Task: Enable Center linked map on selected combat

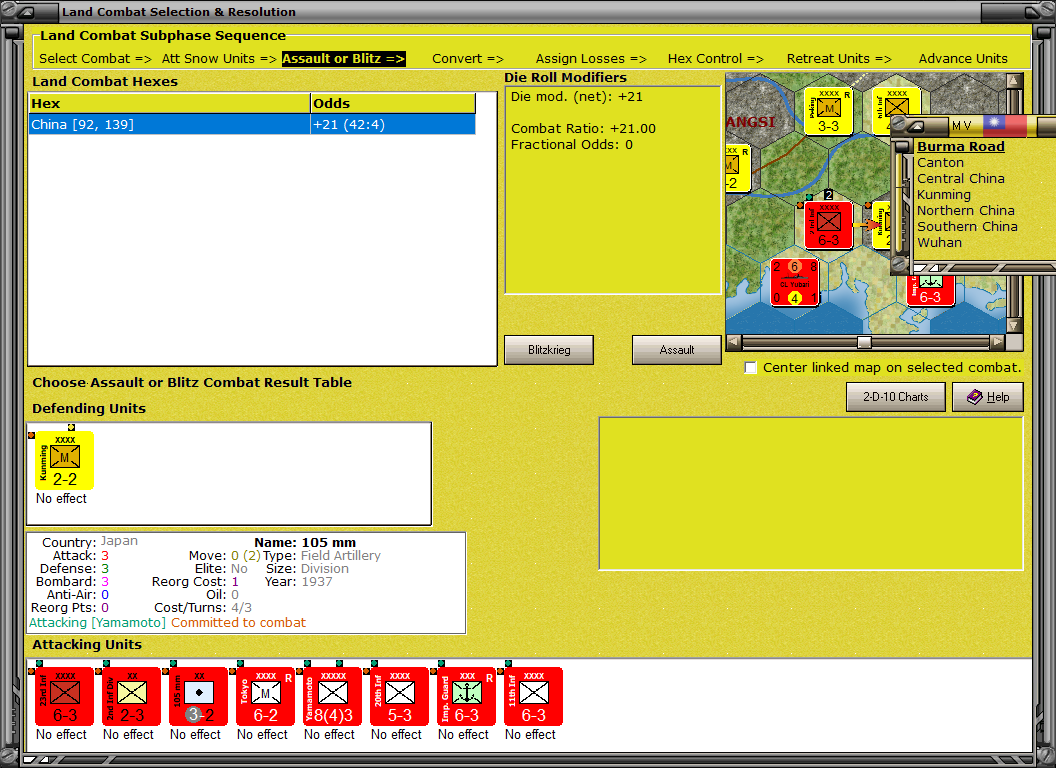Action: tap(751, 367)
